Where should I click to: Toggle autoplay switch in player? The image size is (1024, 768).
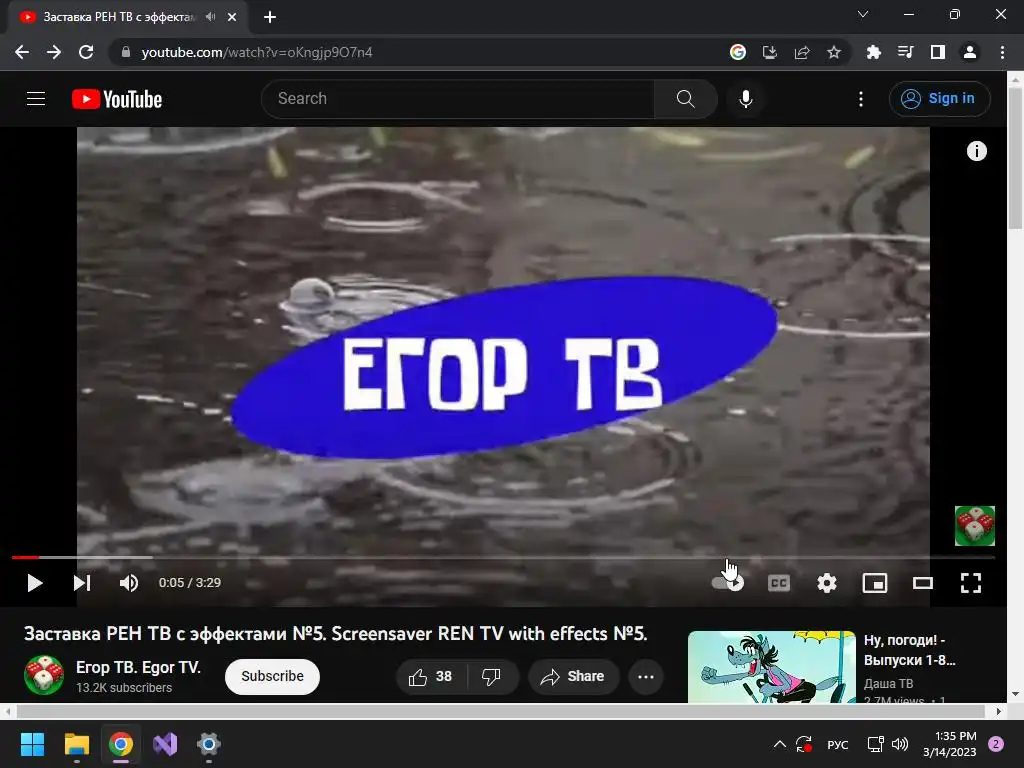728,583
